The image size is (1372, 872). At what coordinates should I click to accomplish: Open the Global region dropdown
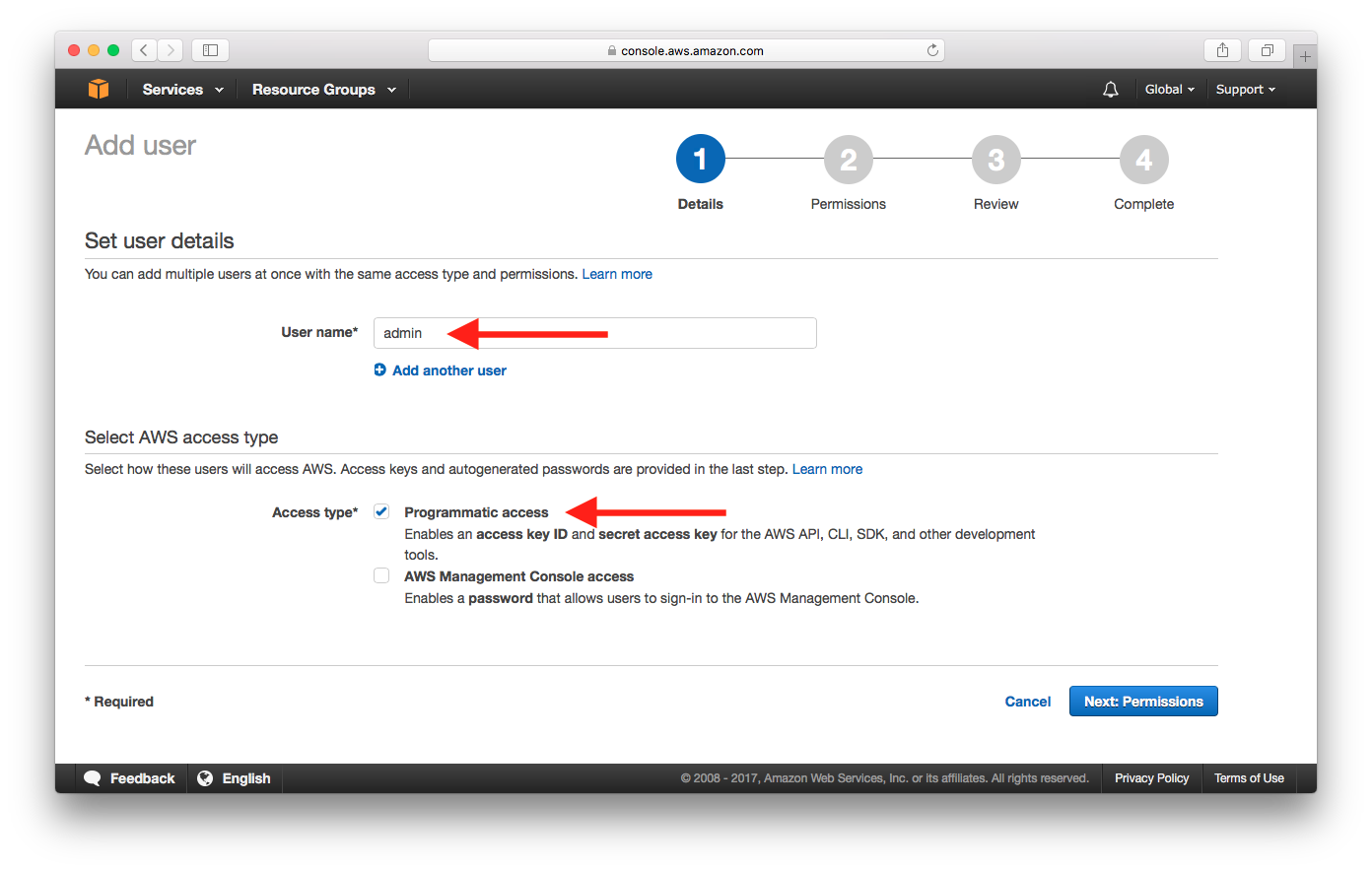pyautogui.click(x=1170, y=90)
